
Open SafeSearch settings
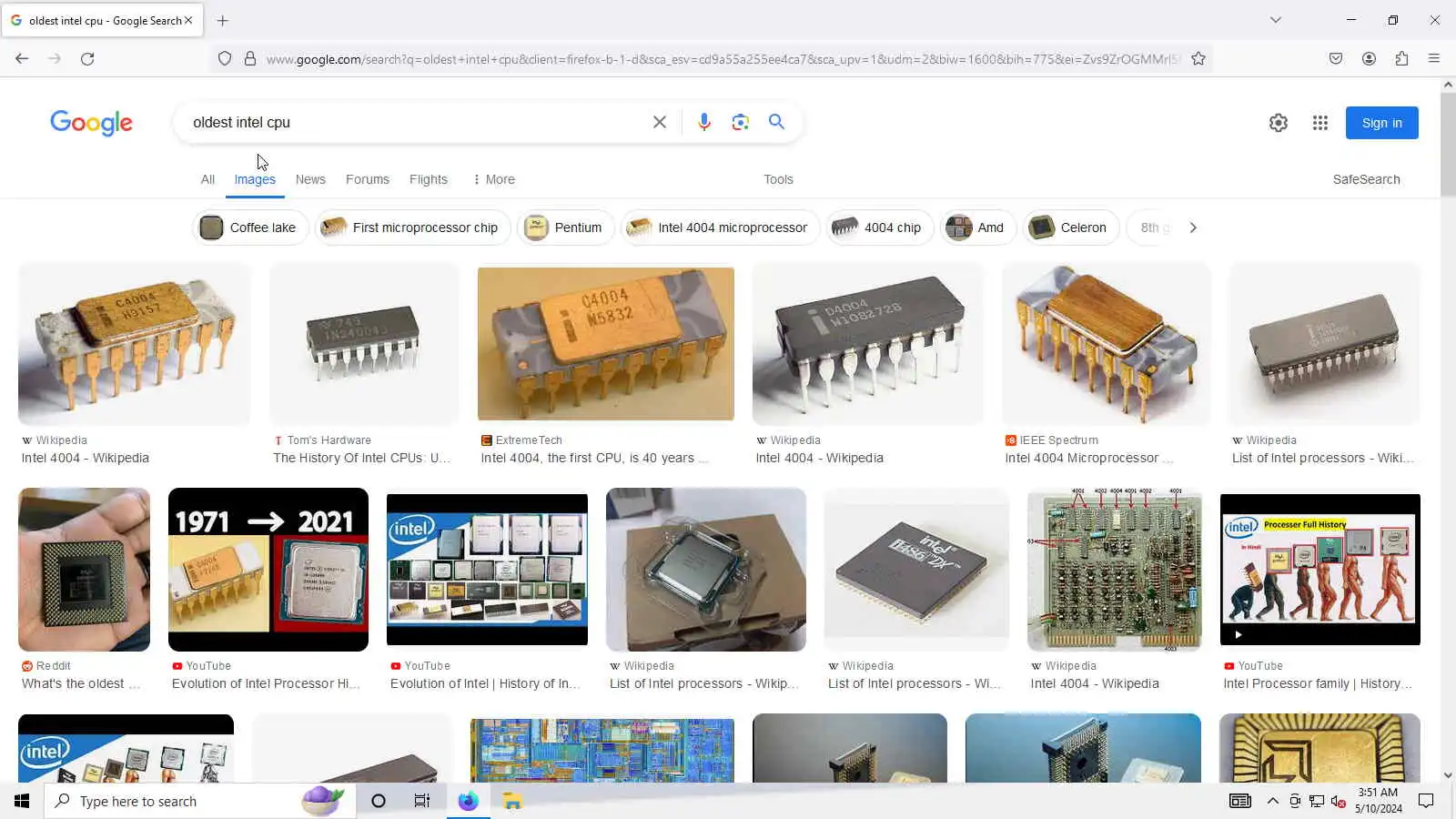tap(1366, 179)
